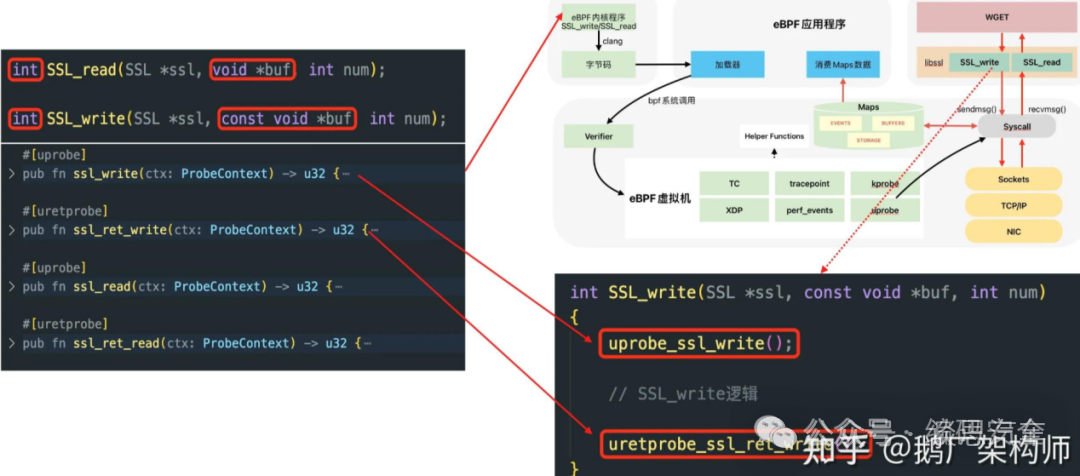Image resolution: width=1080 pixels, height=476 pixels.
Task: Select the 字节码 bytecode box
Action: click(x=597, y=66)
